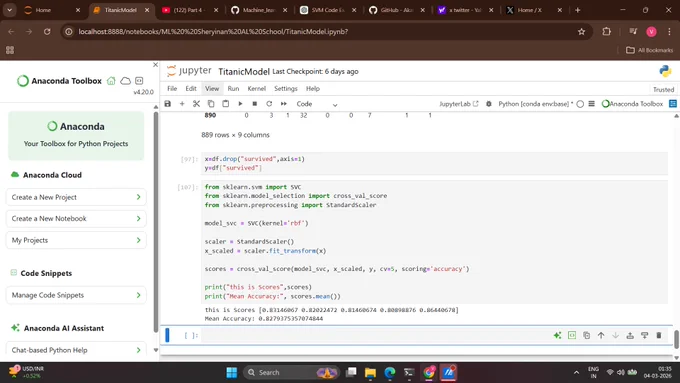Click the Trusted notebook indicator
The height and width of the screenshot is (383, 680).
[x=664, y=89]
